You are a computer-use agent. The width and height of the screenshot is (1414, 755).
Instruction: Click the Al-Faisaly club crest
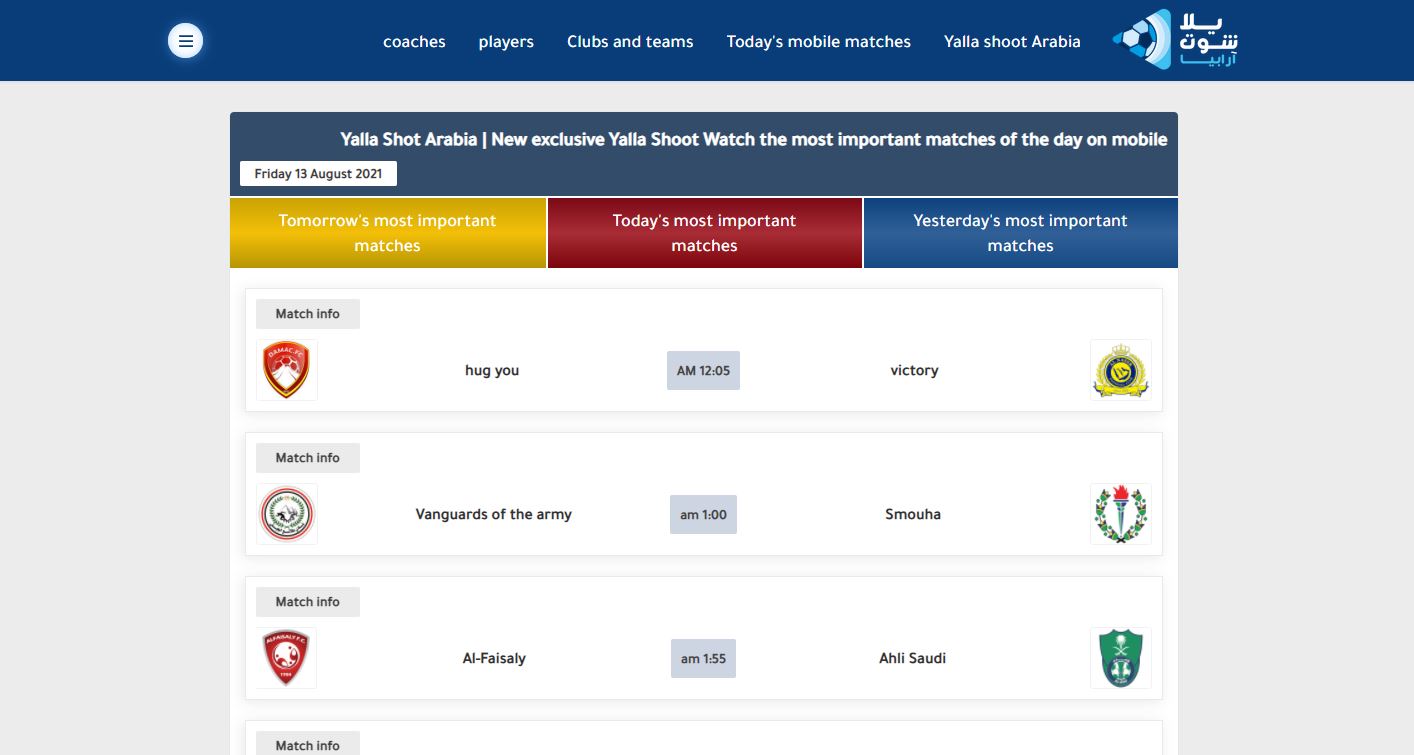[x=287, y=658]
